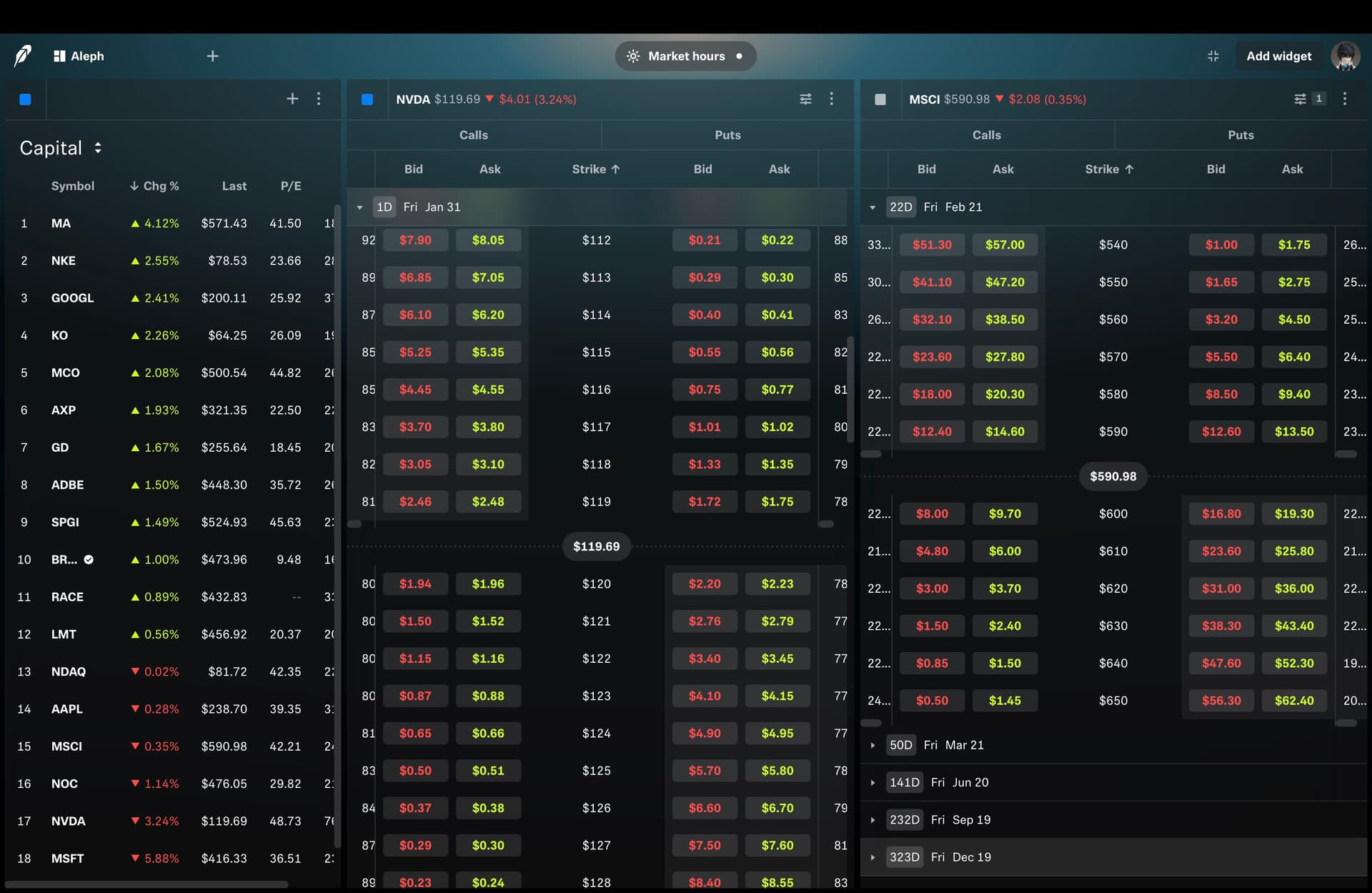
Task: Open watchlist widget three-dot menu
Action: coord(319,99)
